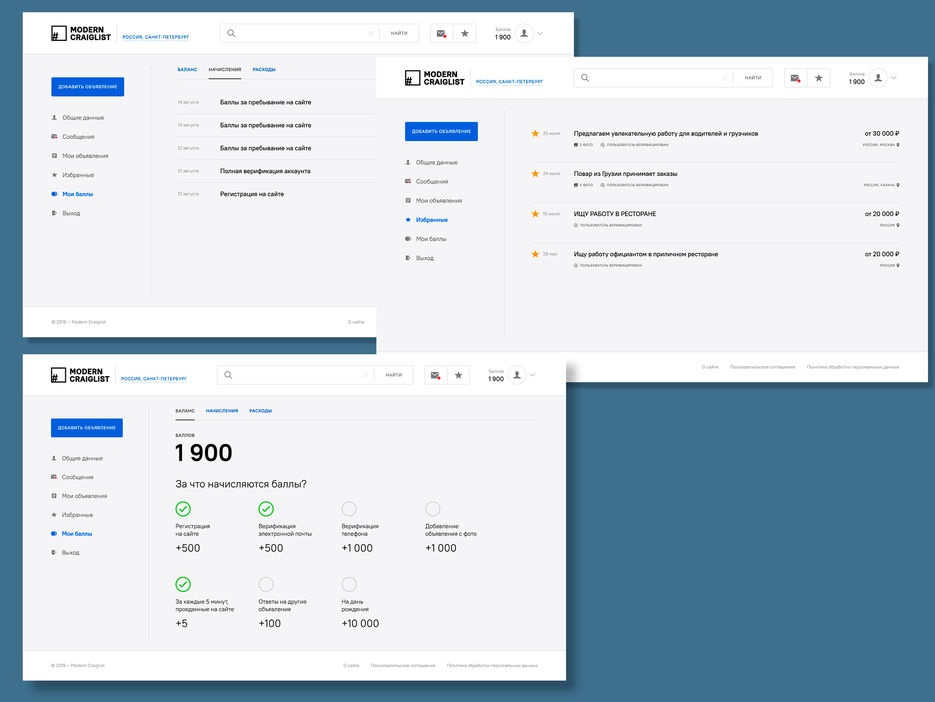Open 'Политика обработки персональных данных' in Избранные footer
This screenshot has width=935, height=702.
853,367
